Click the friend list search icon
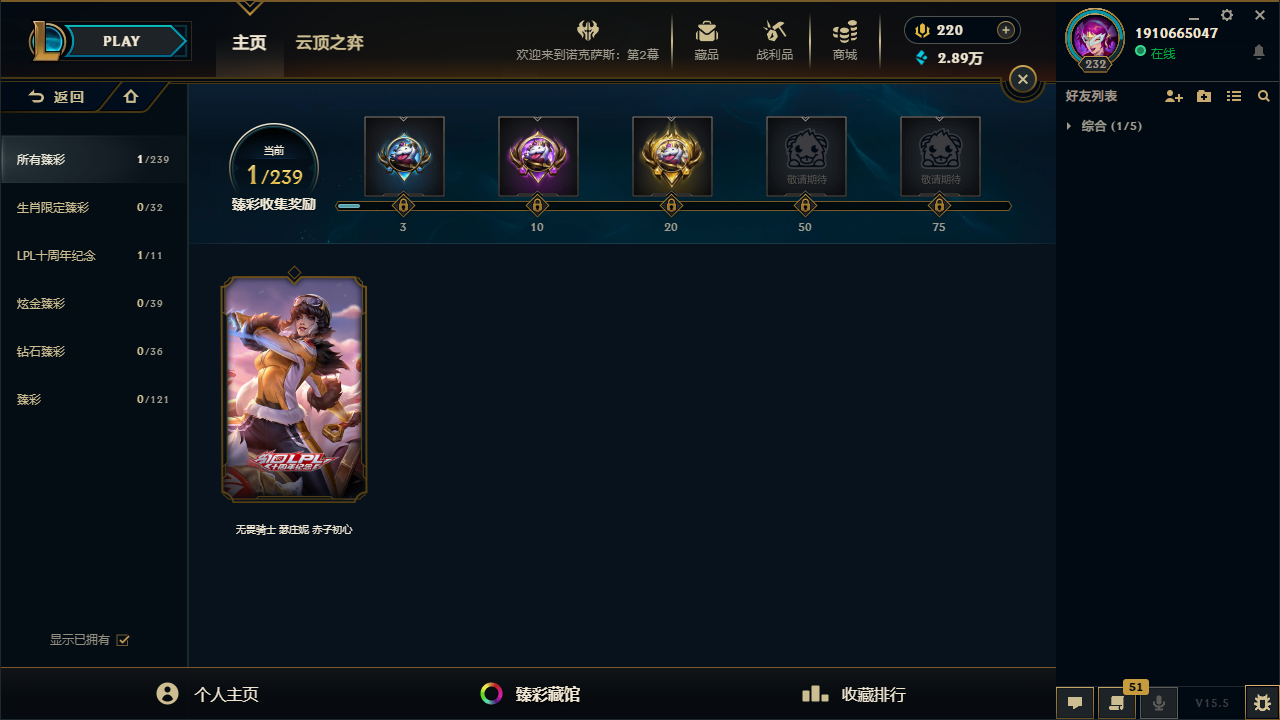The width and height of the screenshot is (1280, 720). (1264, 96)
